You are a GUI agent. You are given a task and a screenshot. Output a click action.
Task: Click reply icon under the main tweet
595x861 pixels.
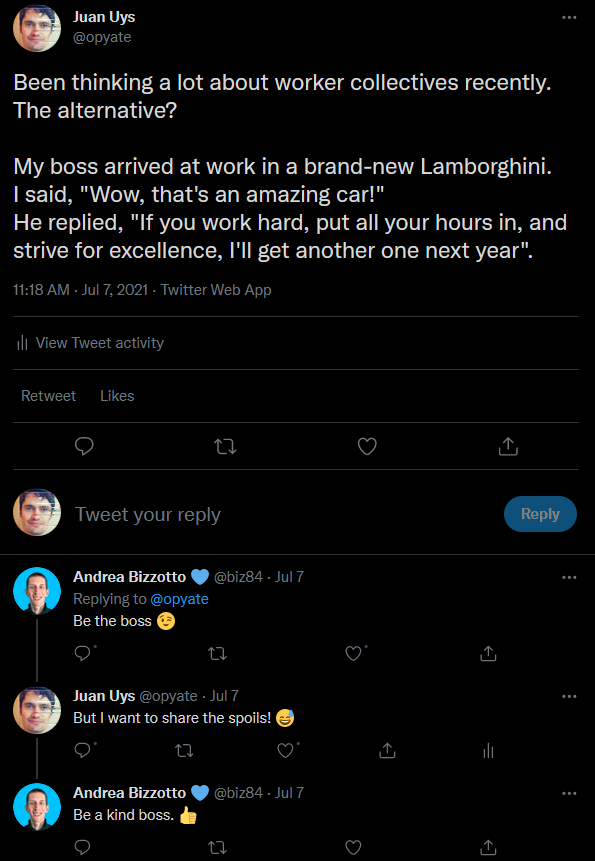pos(84,446)
